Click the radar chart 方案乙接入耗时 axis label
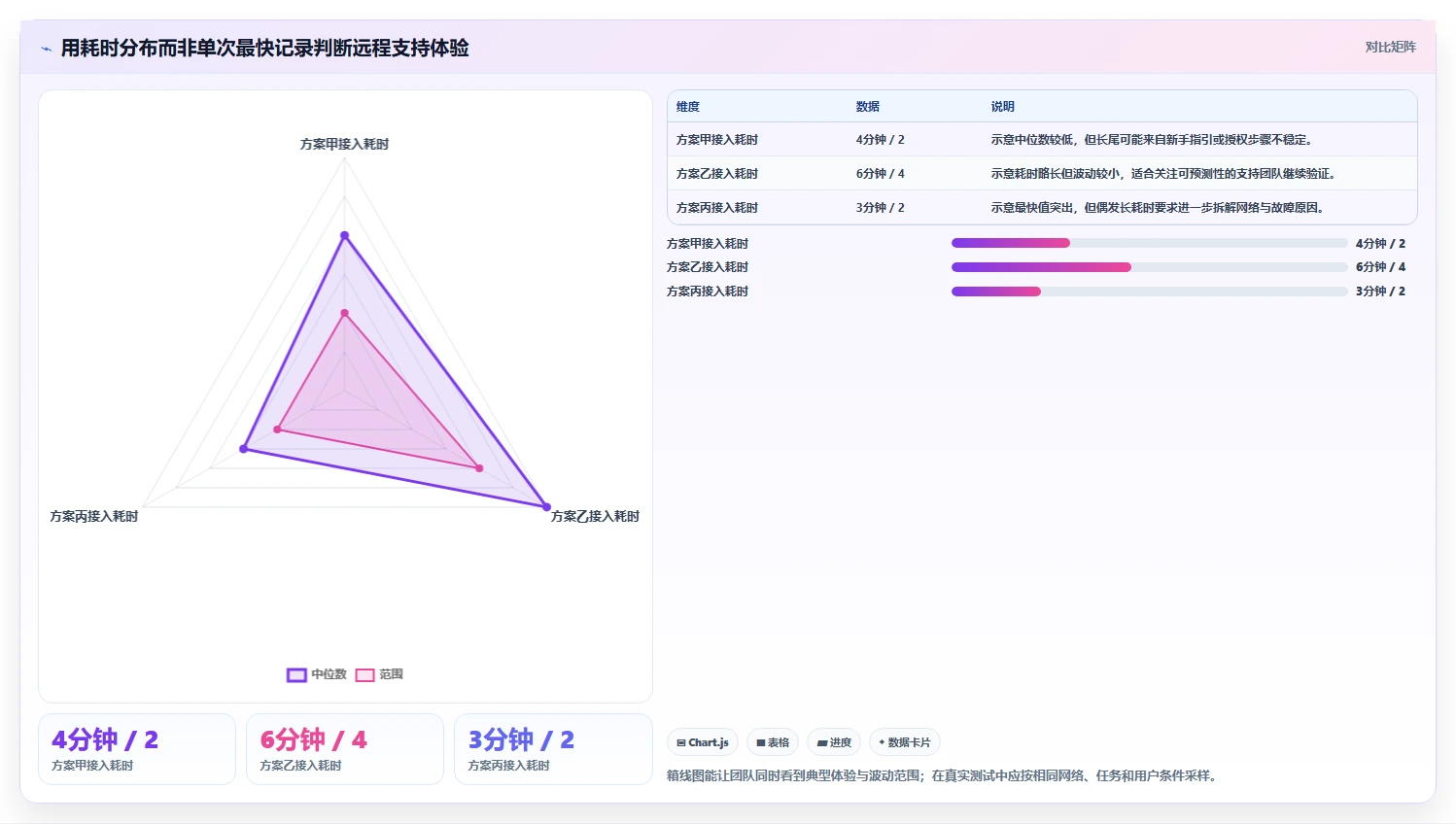 (595, 516)
